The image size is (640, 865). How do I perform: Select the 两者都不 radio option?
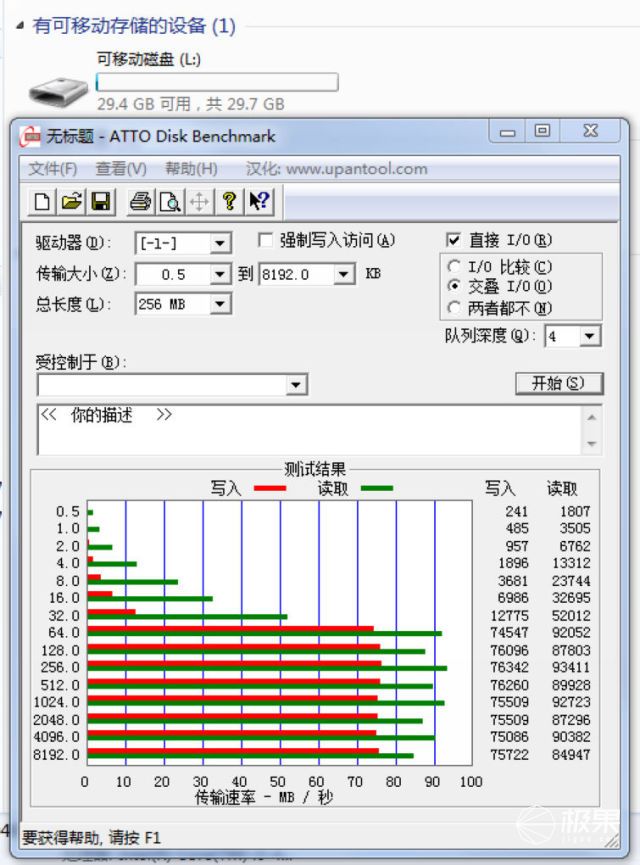pos(454,307)
